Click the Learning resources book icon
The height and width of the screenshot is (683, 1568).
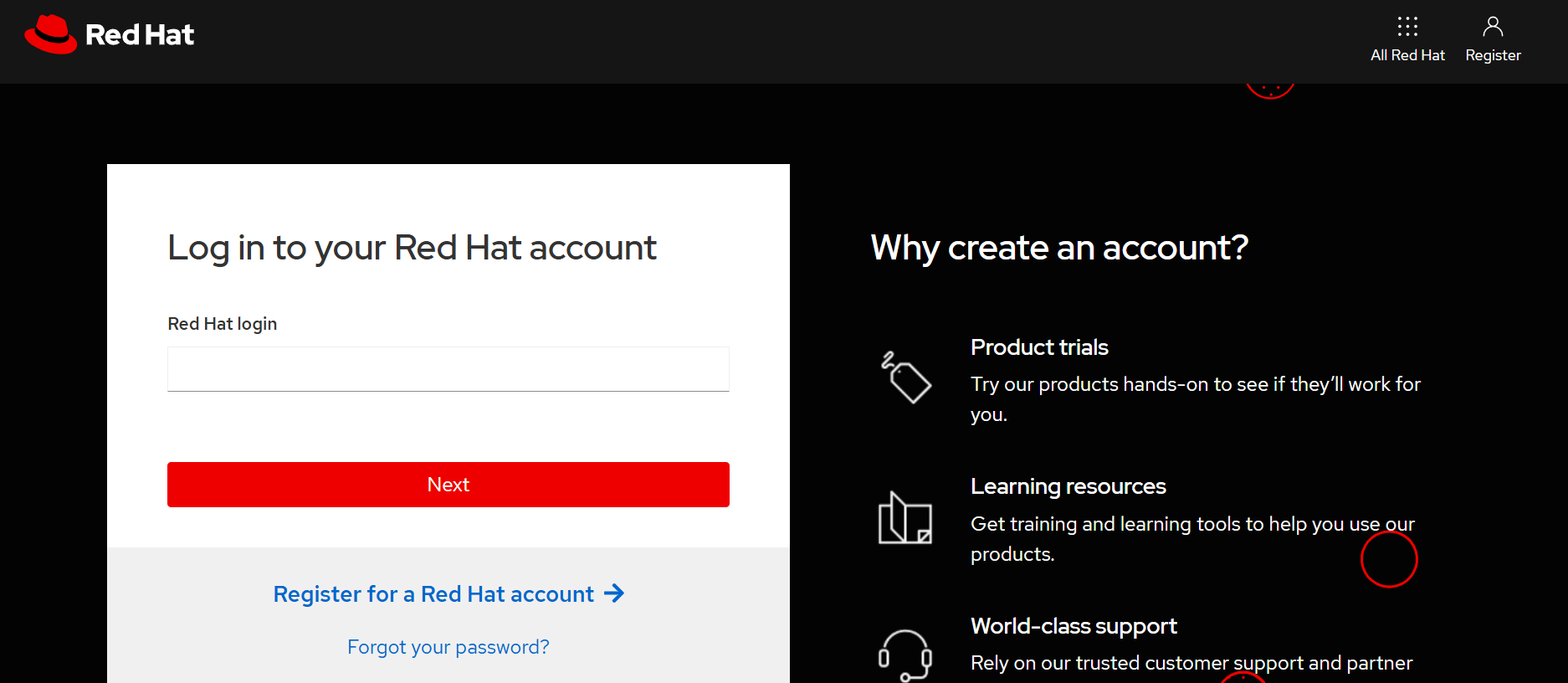tap(904, 518)
